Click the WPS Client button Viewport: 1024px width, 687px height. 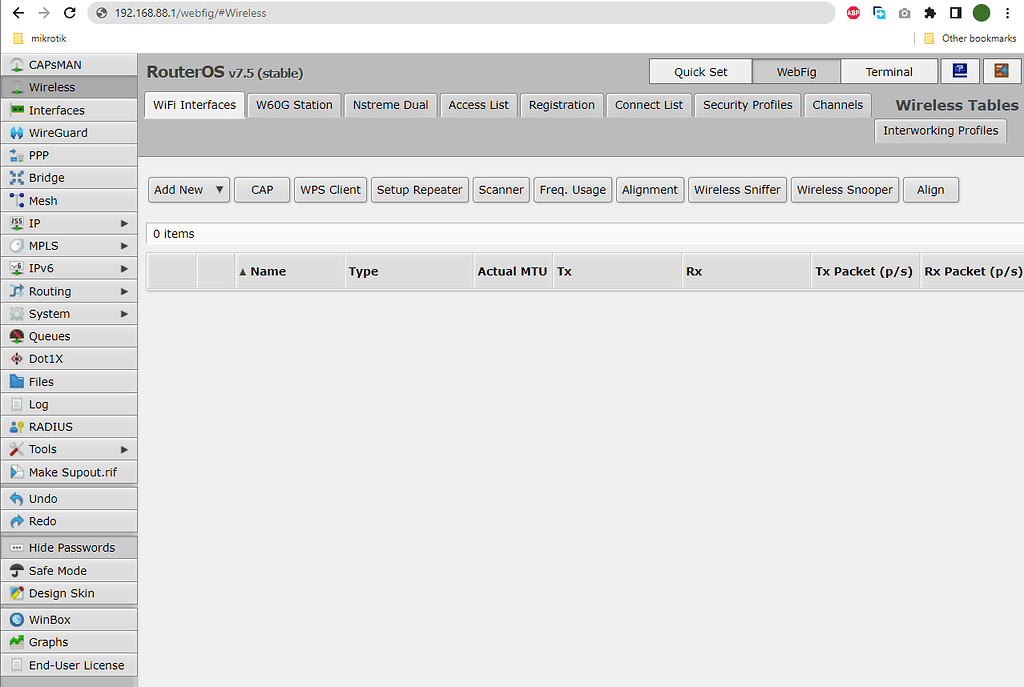pos(330,190)
